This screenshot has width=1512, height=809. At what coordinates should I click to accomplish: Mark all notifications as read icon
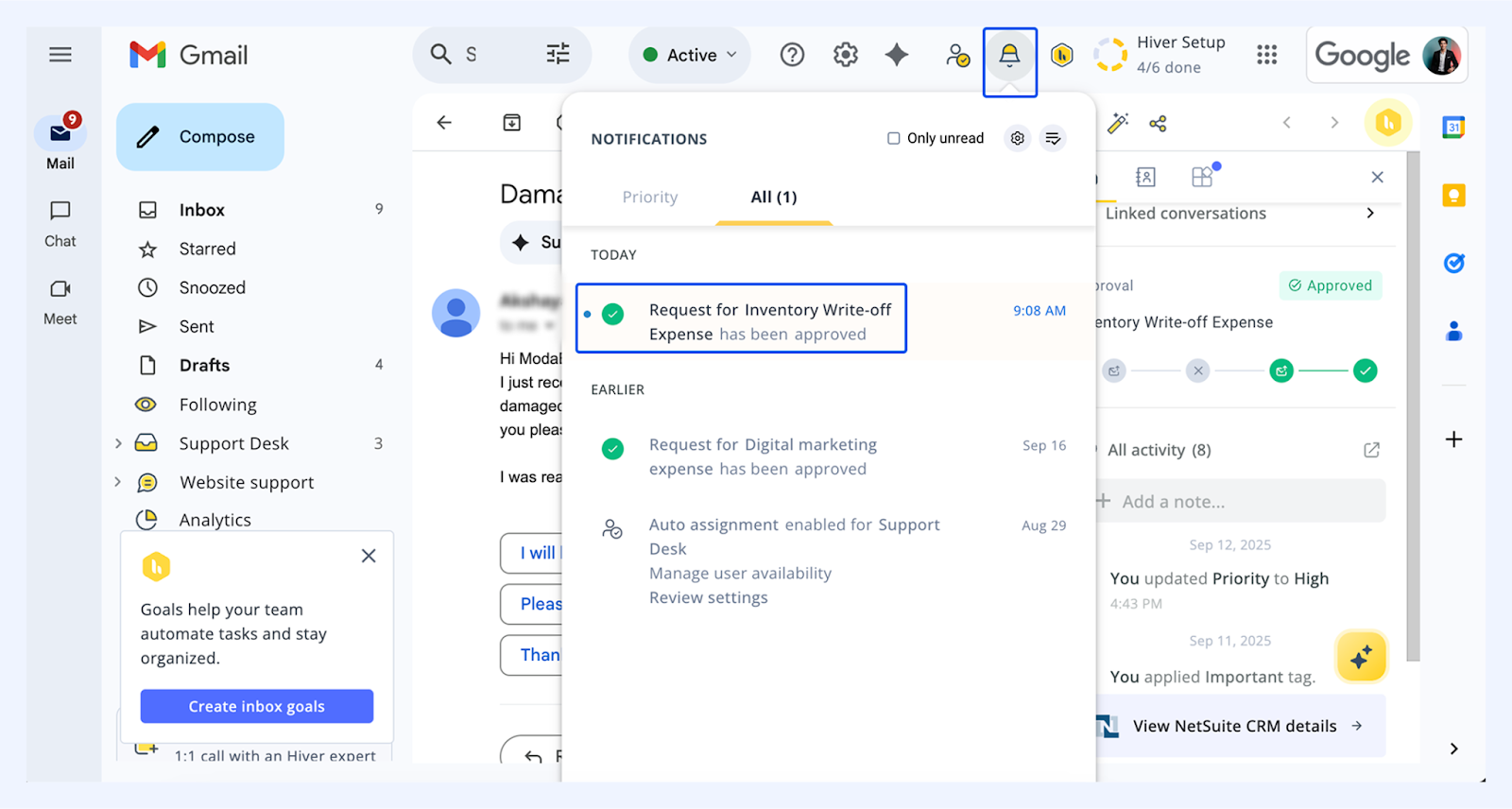[x=1053, y=138]
